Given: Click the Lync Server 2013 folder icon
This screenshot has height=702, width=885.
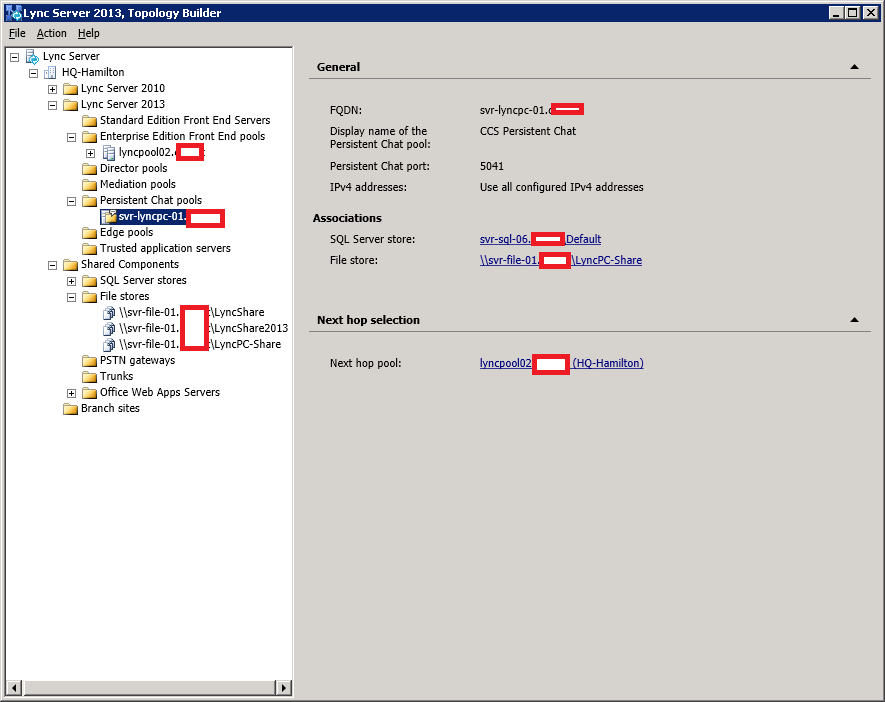Looking at the screenshot, I should pos(71,104).
